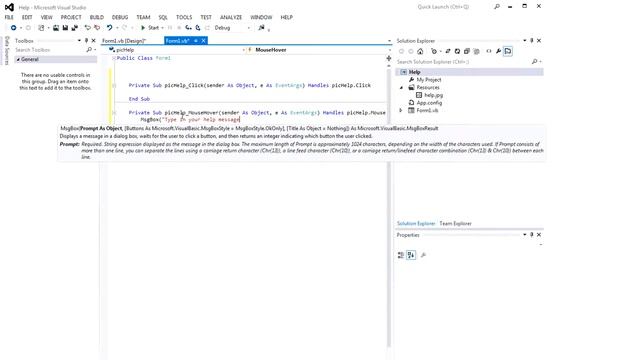Viewport: 640px width, 360px height.
Task: Collapse the picHelp_Click sub outline
Action: point(114,86)
